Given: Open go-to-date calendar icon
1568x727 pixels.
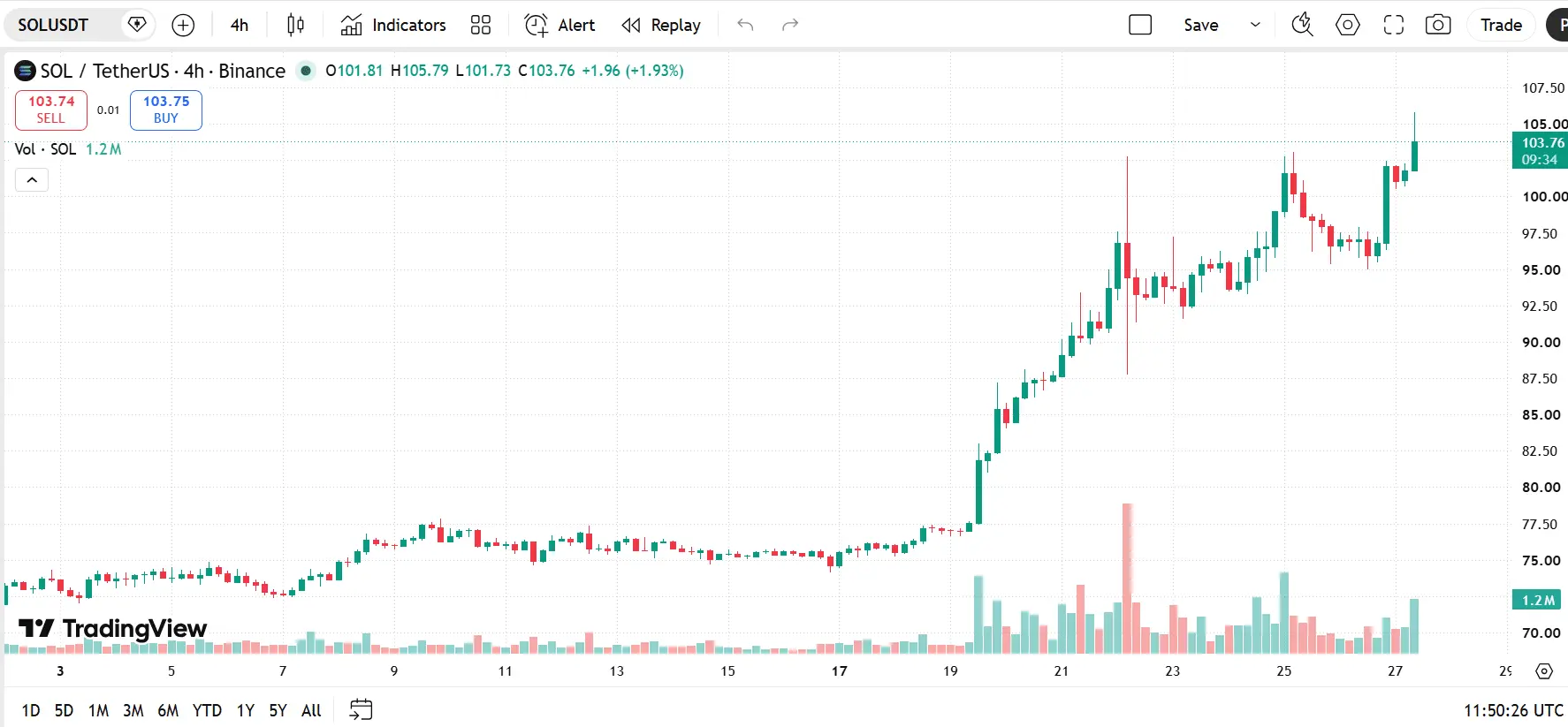Looking at the screenshot, I should tap(362, 709).
